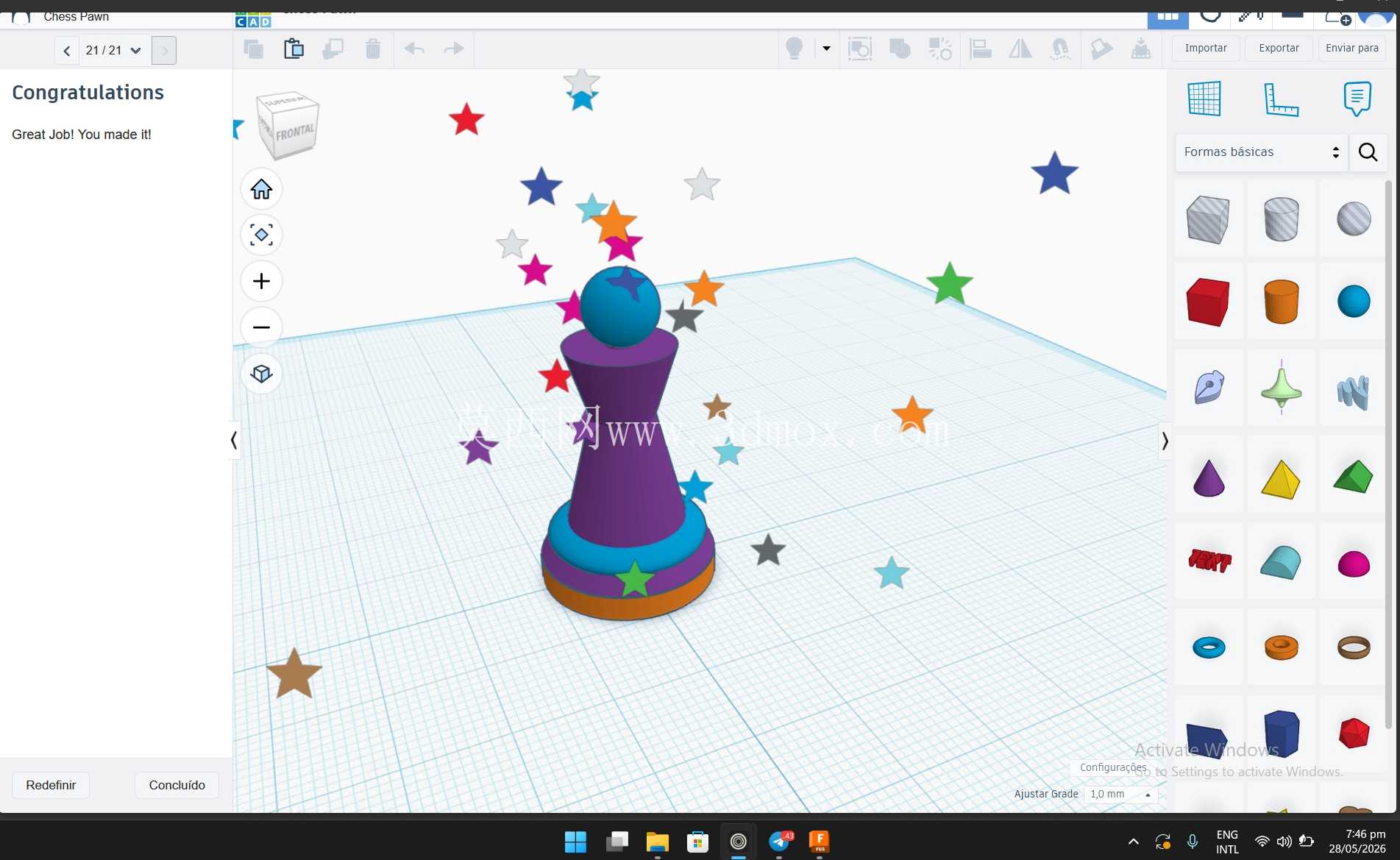Open the Notes tool
The width and height of the screenshot is (1400, 860).
coord(1357,99)
